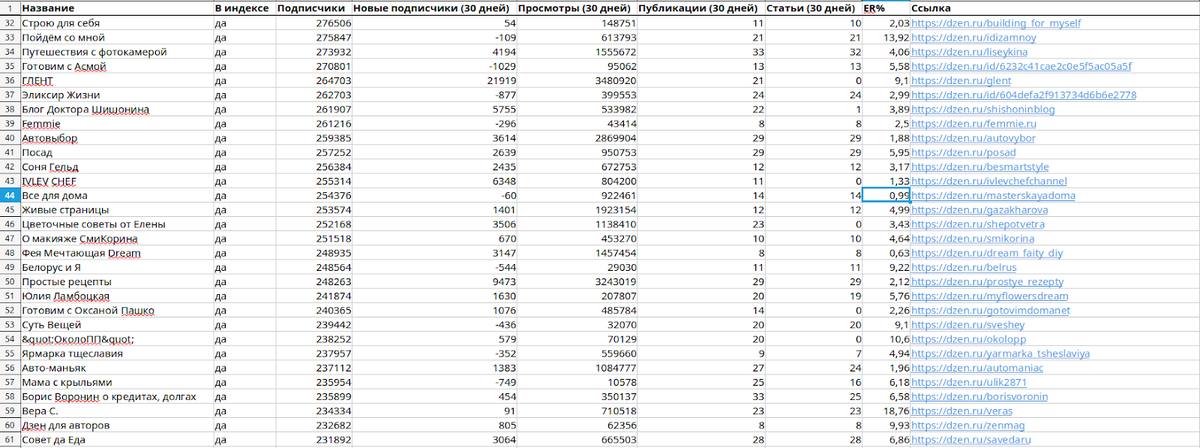Open link dzen.ru/automaniac
Screen dimensions: 1200x448
(979, 369)
